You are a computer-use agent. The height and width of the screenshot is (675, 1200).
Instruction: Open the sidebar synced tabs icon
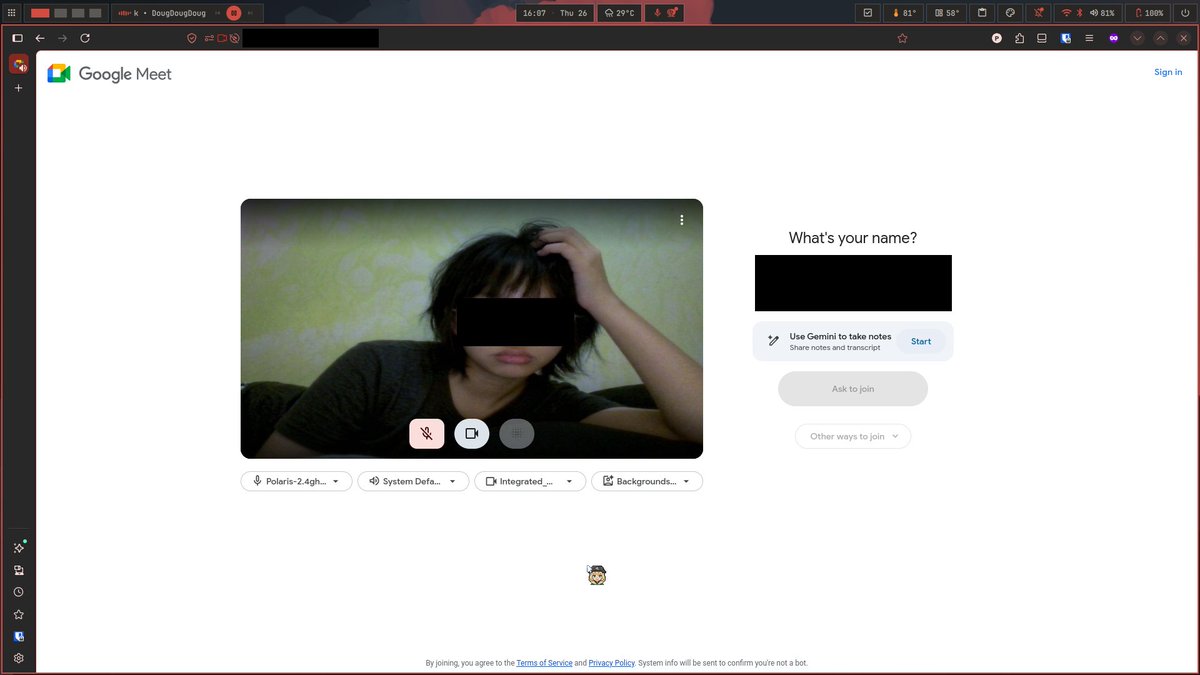click(x=18, y=570)
